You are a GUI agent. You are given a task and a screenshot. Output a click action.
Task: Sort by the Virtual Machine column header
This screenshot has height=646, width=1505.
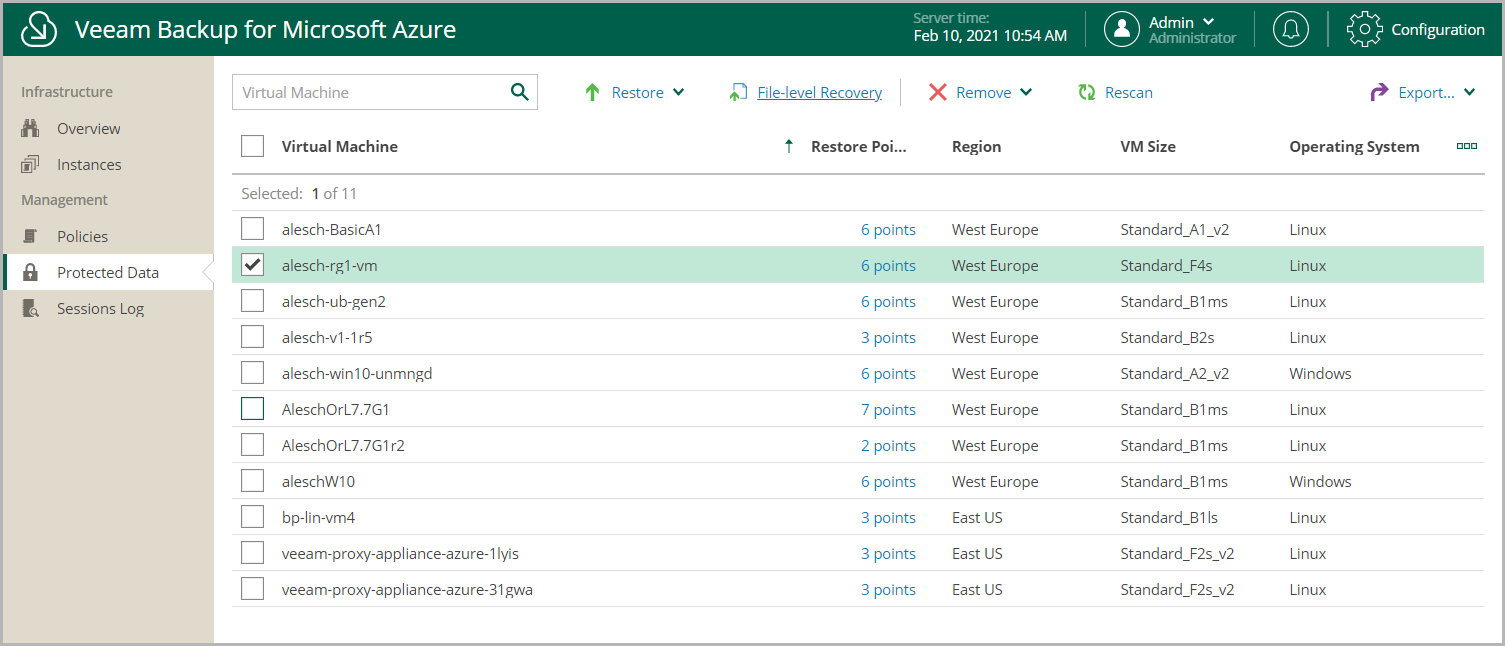(x=340, y=146)
